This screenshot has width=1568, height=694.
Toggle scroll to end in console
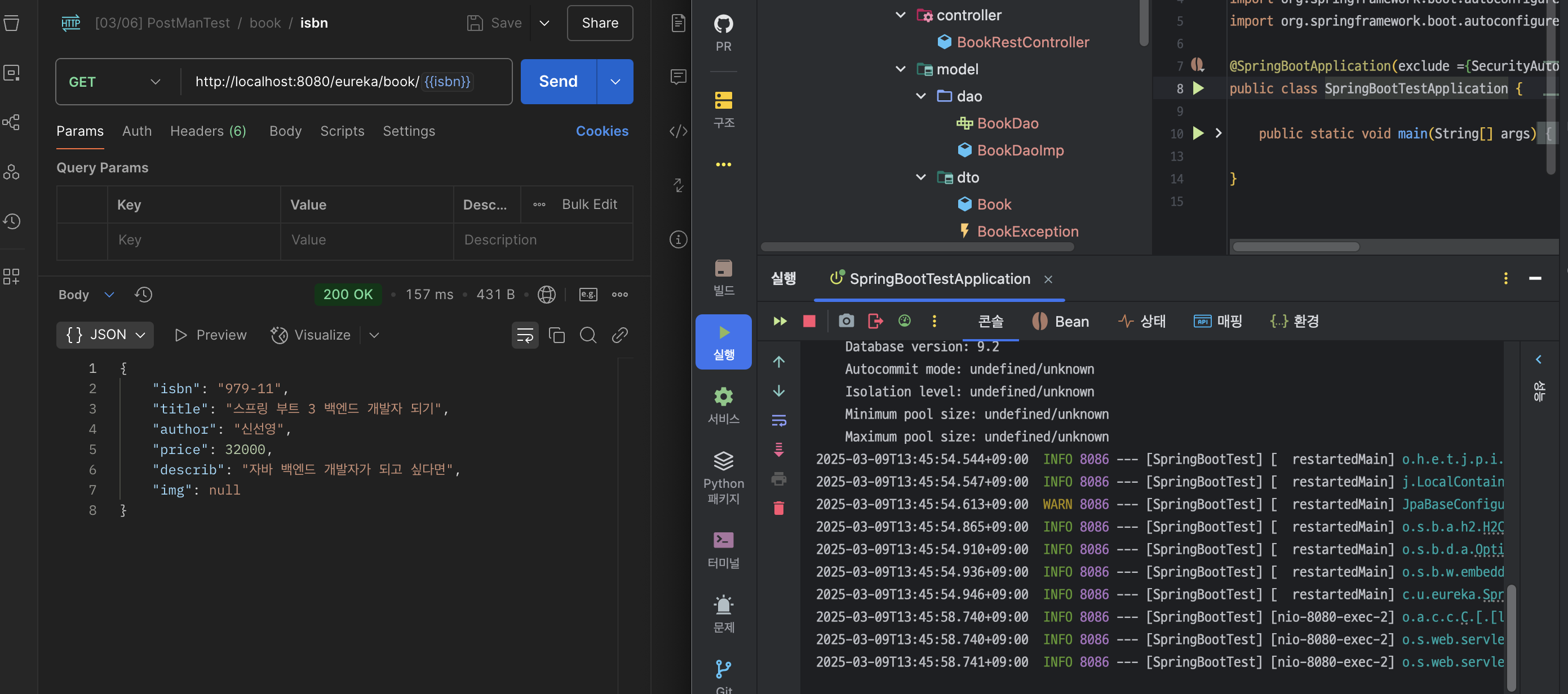778,450
